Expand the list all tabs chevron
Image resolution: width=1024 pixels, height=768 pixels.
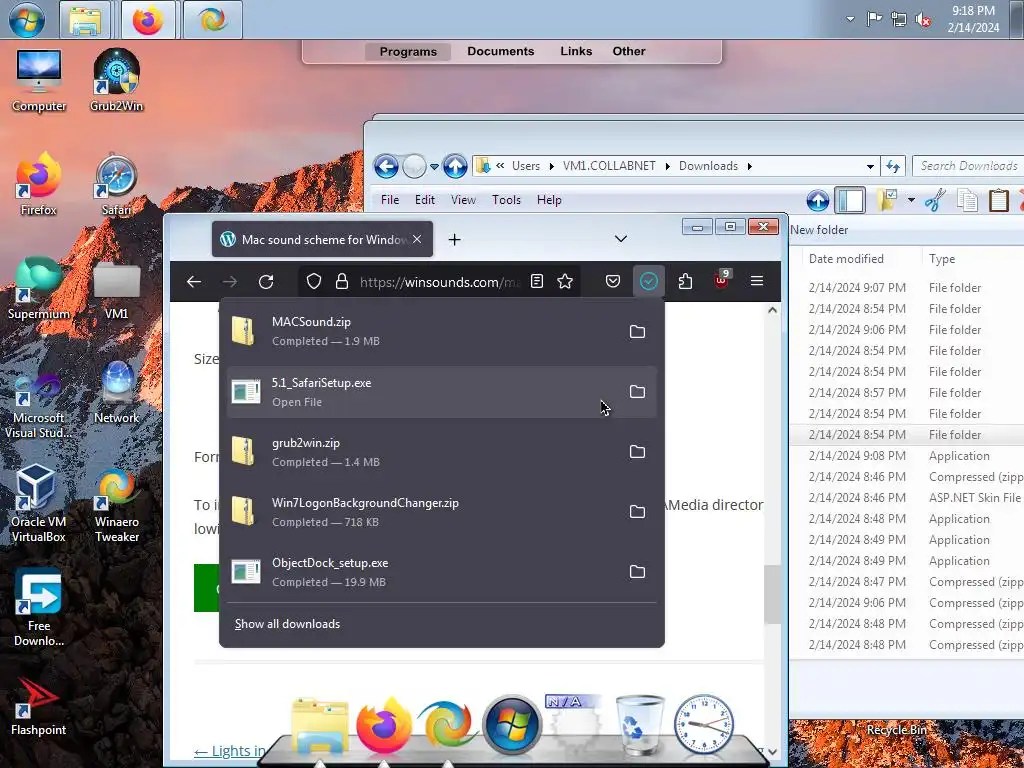coord(621,239)
